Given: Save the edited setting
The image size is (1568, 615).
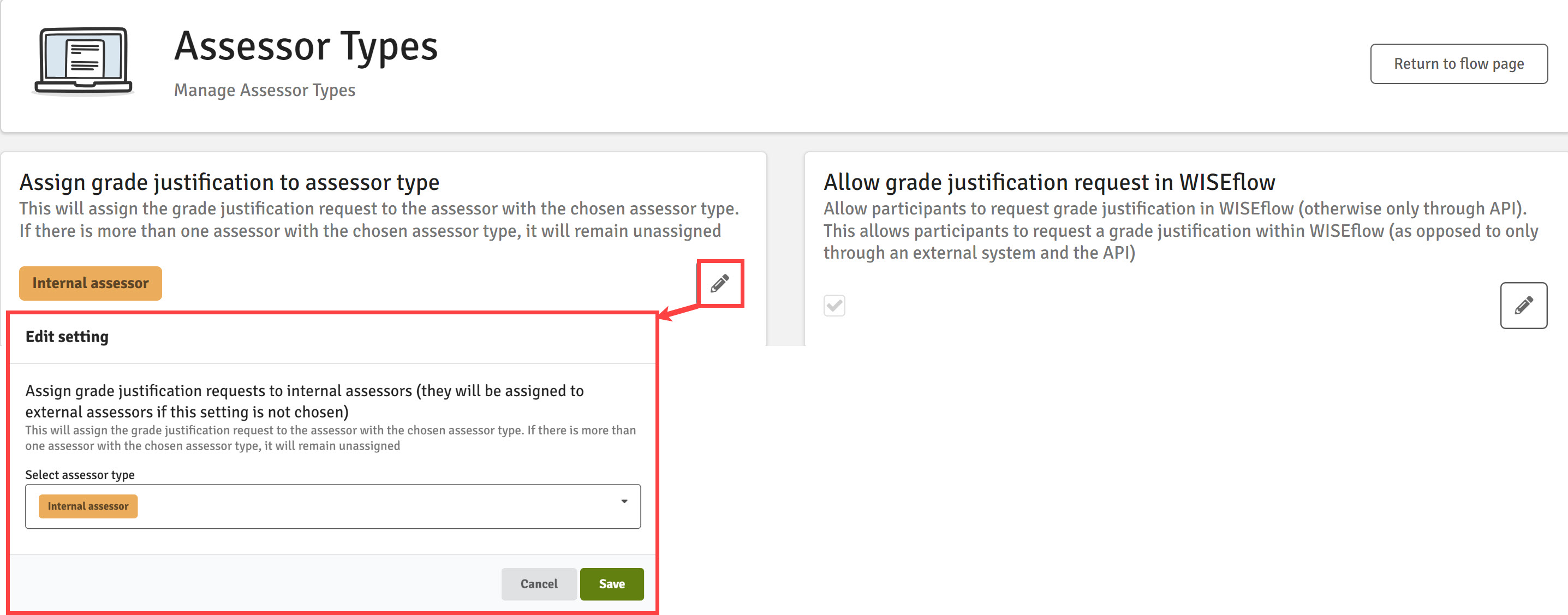Looking at the screenshot, I should (x=611, y=584).
